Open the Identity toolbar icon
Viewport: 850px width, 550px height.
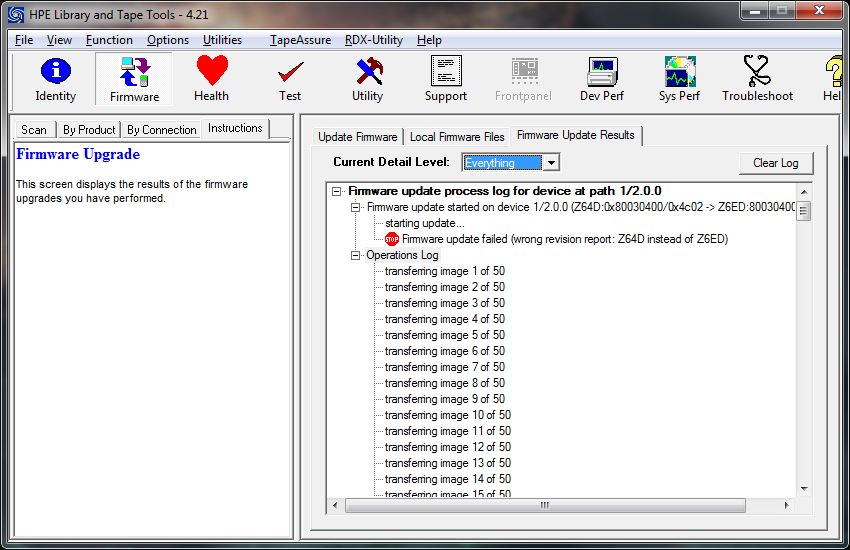point(55,79)
